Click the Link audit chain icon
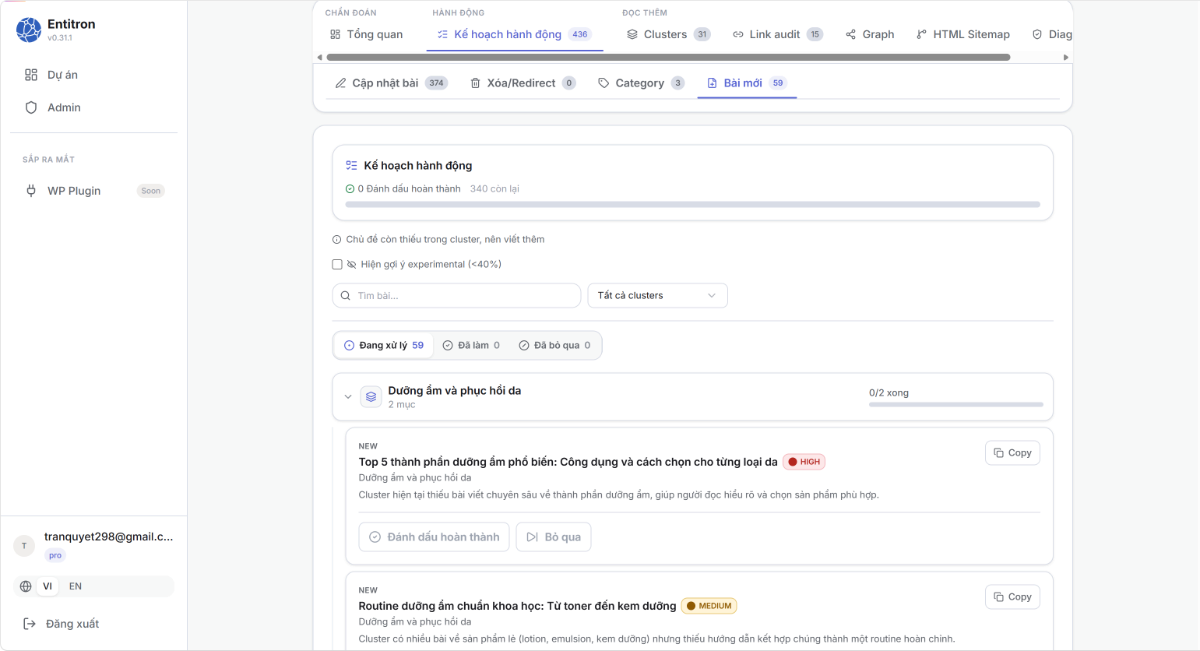 (738, 34)
